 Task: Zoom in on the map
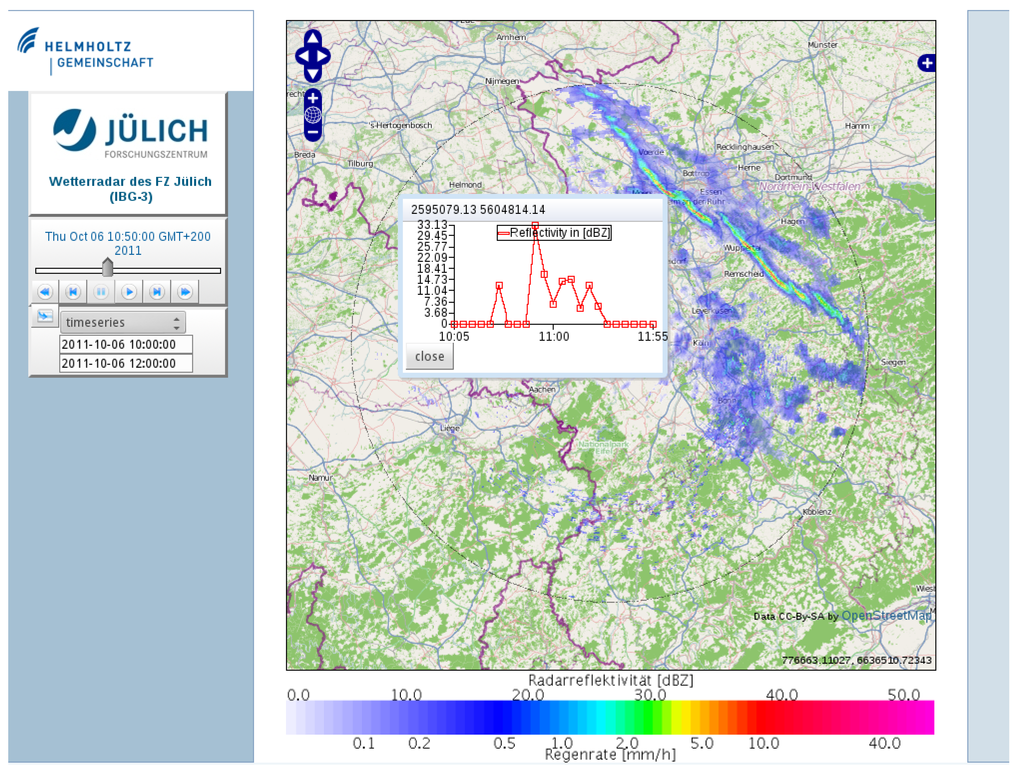pos(313,98)
